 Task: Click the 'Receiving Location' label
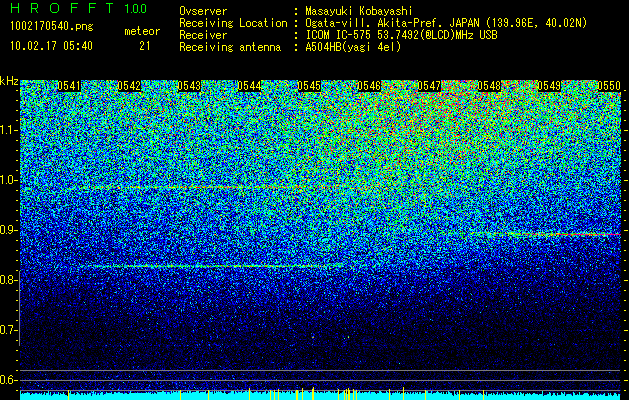[x=233, y=23]
